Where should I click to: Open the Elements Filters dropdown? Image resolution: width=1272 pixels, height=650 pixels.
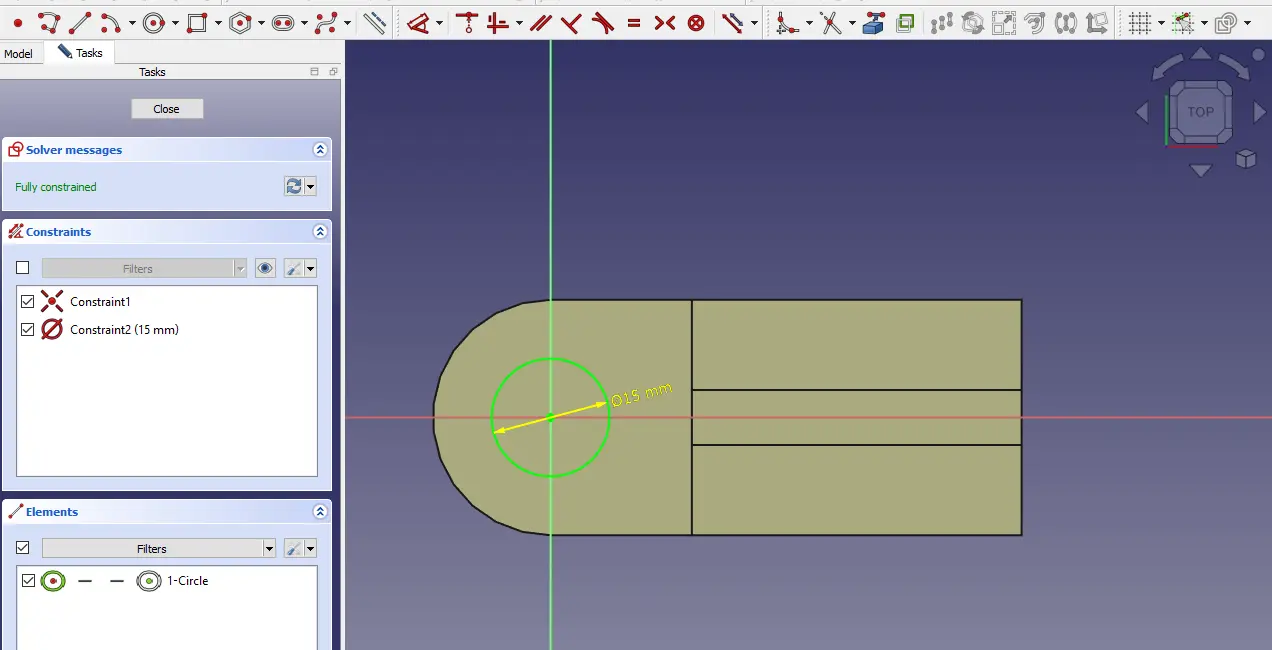click(269, 549)
